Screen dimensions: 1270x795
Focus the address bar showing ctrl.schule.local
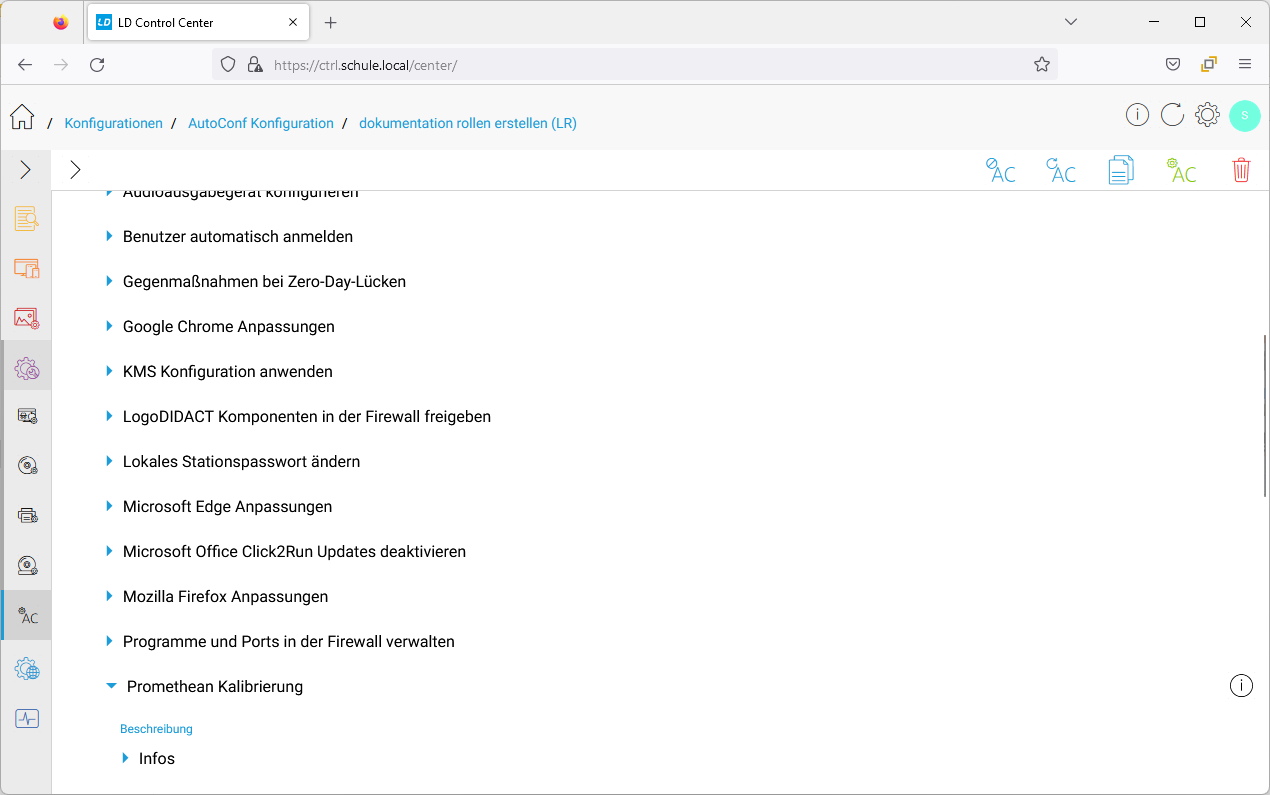(636, 64)
